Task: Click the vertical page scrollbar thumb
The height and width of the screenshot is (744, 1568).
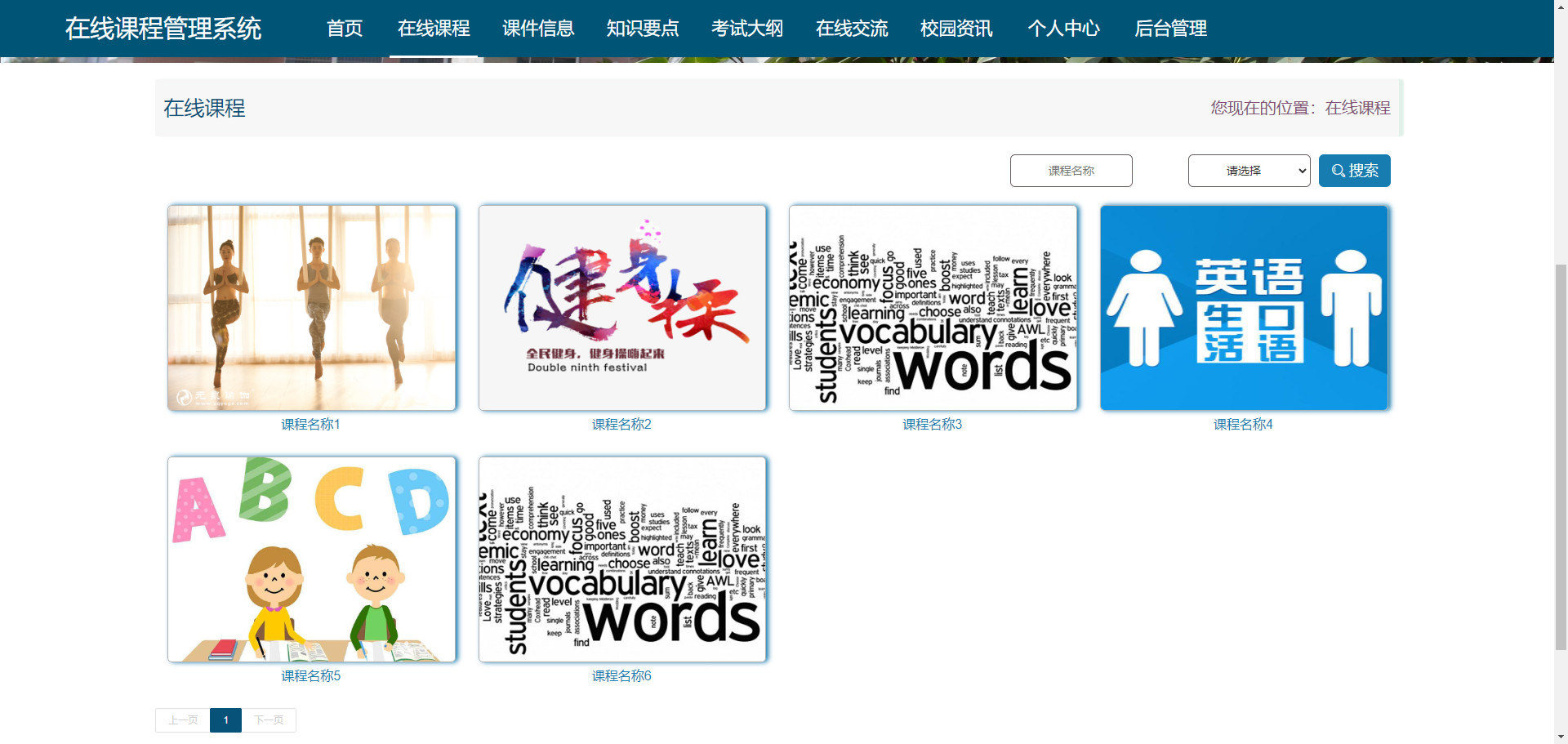Action: 1561,457
